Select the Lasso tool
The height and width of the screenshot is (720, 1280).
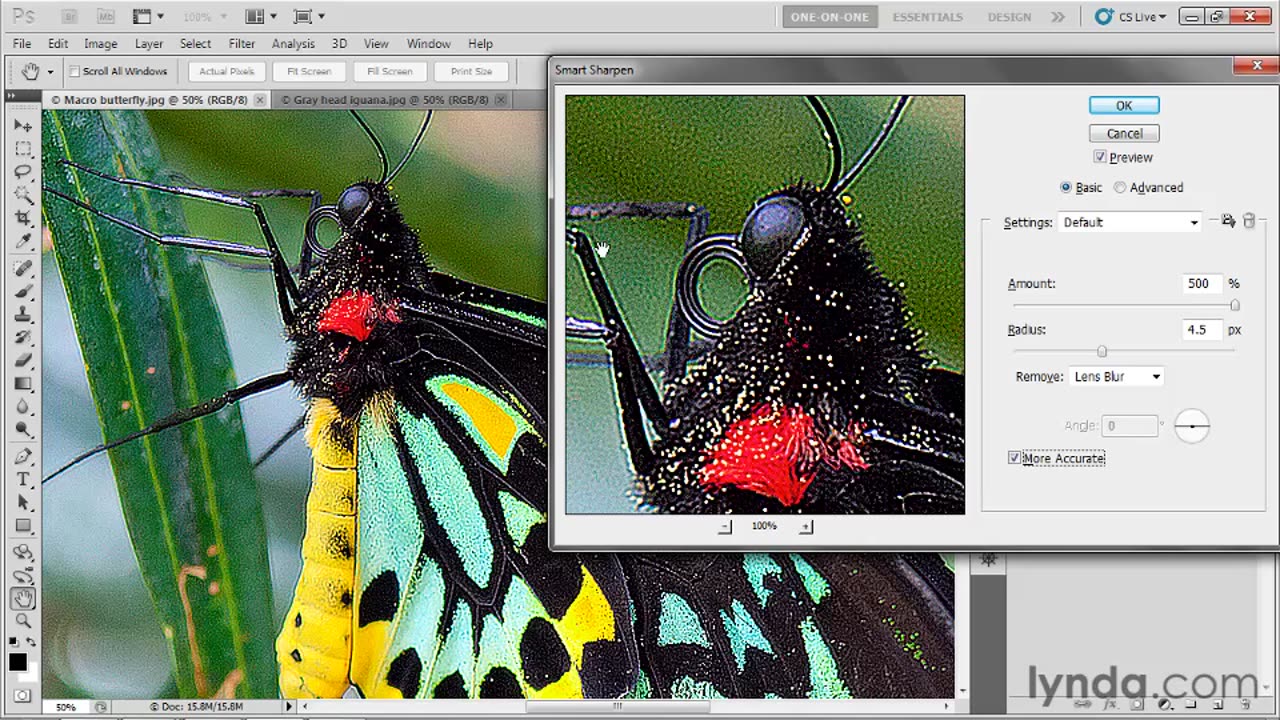pos(23,172)
